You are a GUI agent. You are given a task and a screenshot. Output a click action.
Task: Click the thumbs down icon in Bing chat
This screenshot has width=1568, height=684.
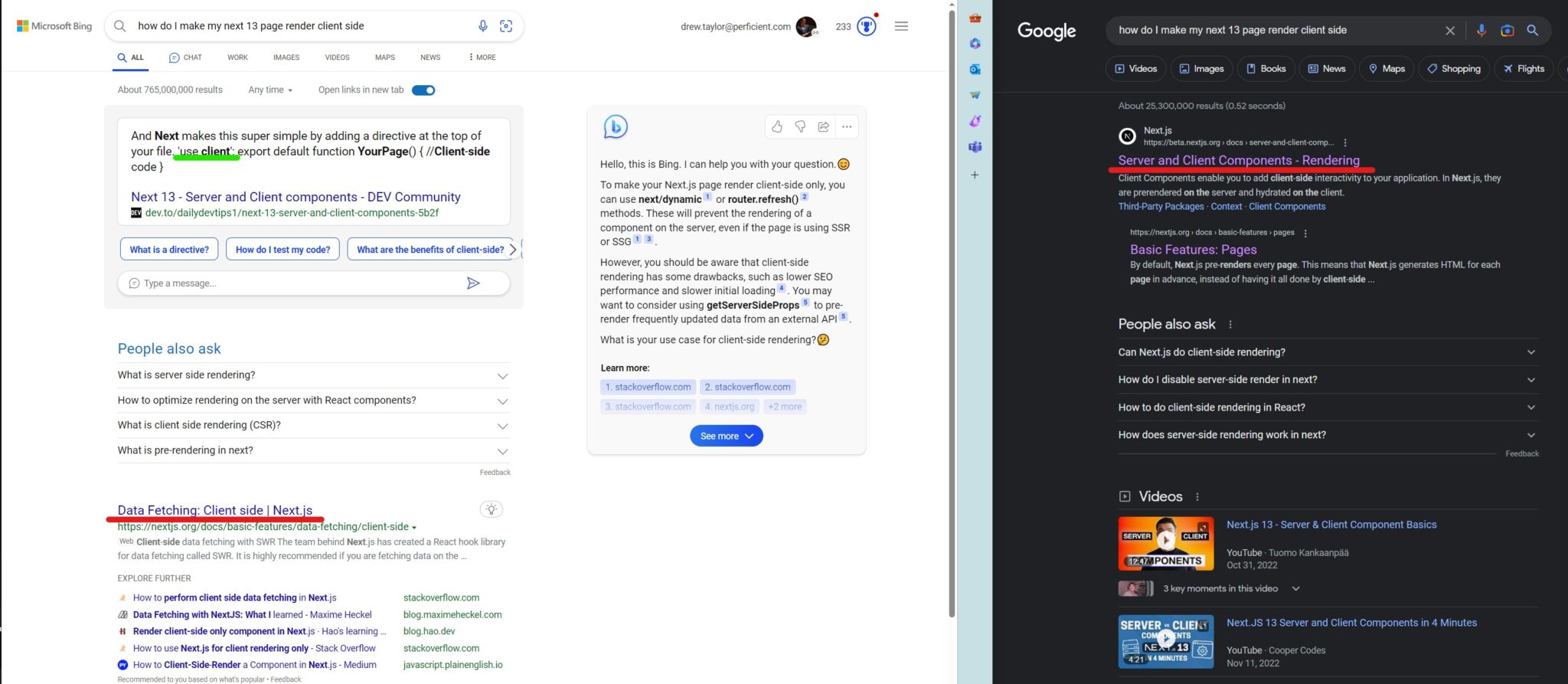click(x=800, y=126)
